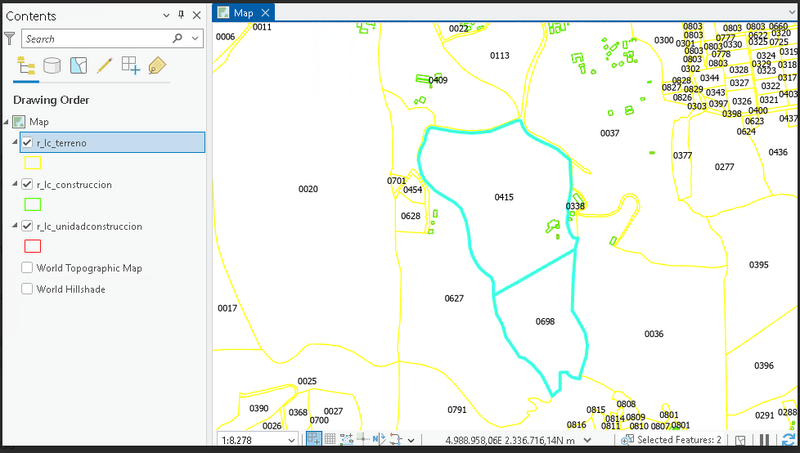Select List By Selection icon
Image resolution: width=800 pixels, height=453 pixels.
coord(78,66)
